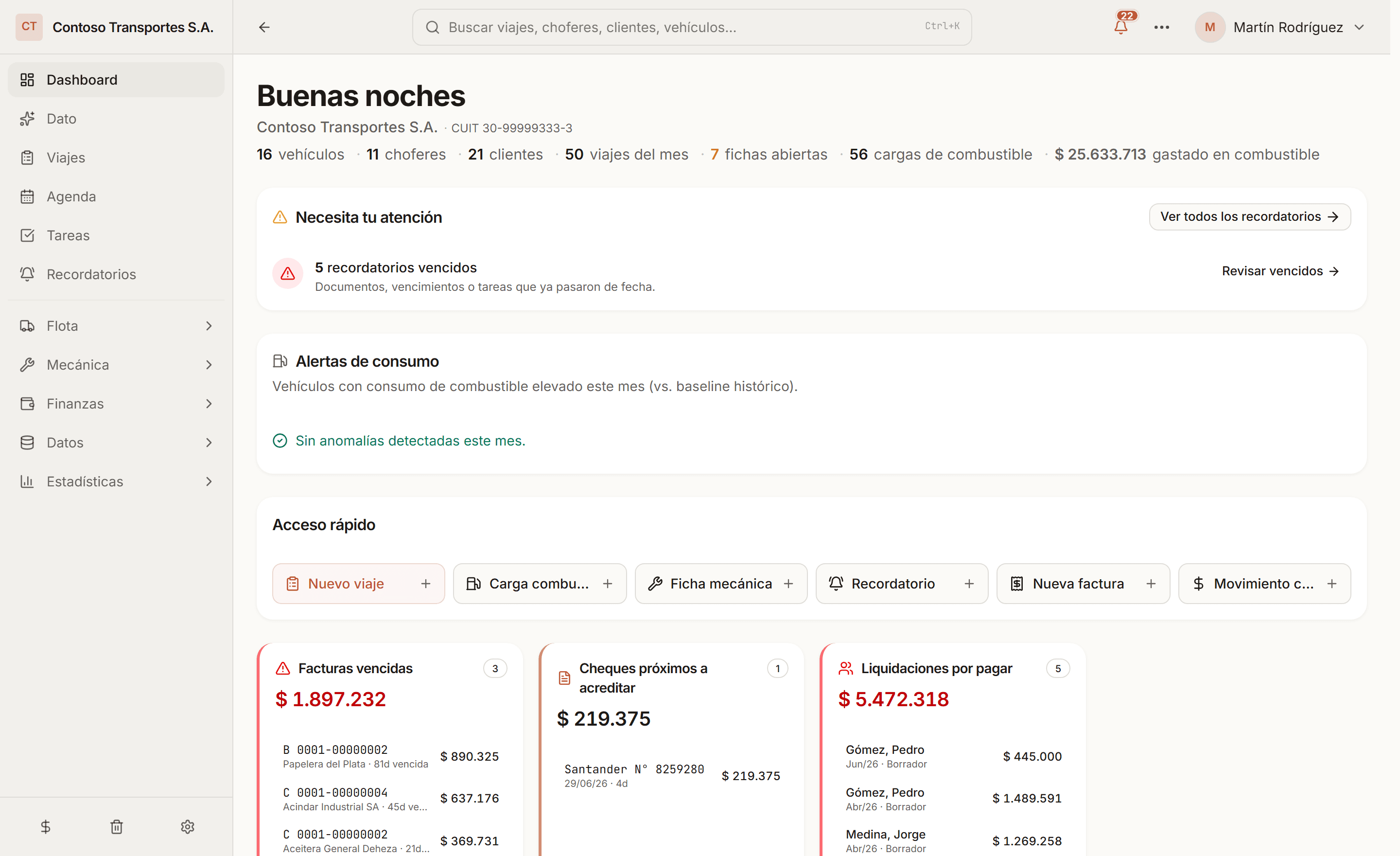The image size is (1400, 856).
Task: Click the Recordatorio quick access button
Action: click(x=902, y=584)
